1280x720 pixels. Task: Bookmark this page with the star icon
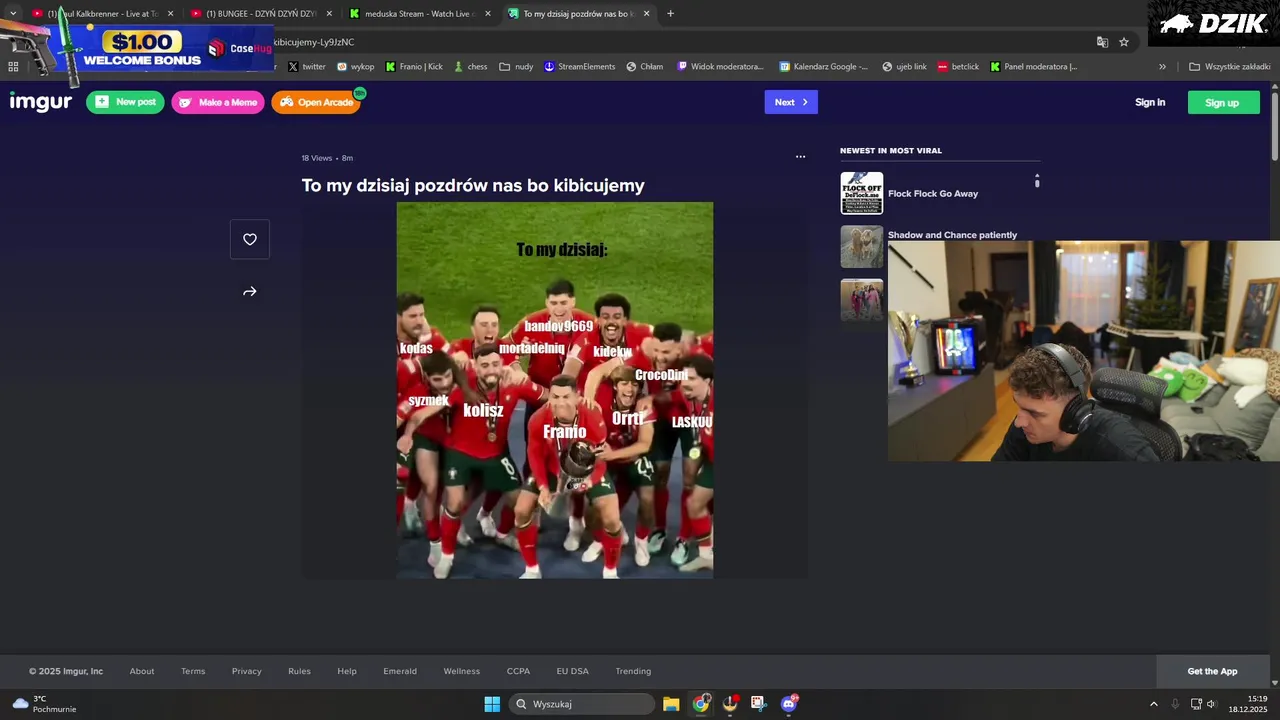point(1124,42)
